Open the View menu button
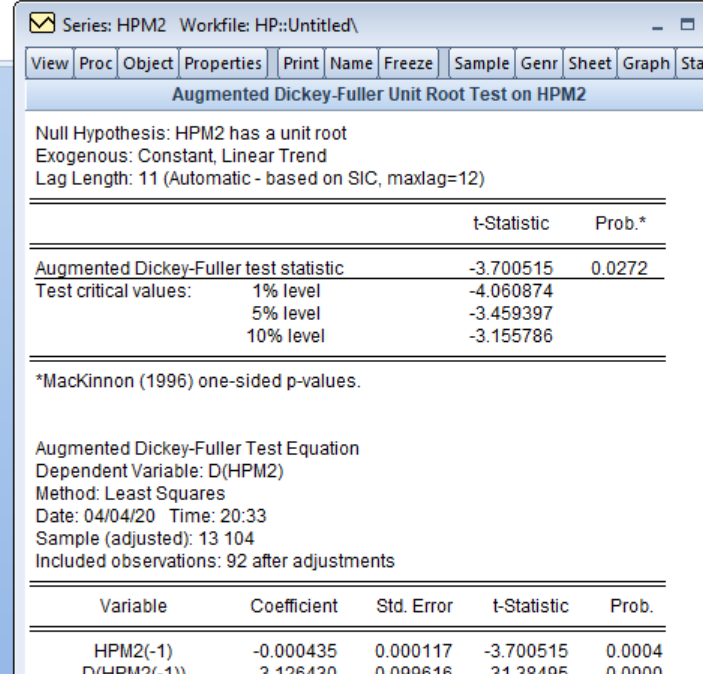The image size is (703, 674). [x=50, y=64]
